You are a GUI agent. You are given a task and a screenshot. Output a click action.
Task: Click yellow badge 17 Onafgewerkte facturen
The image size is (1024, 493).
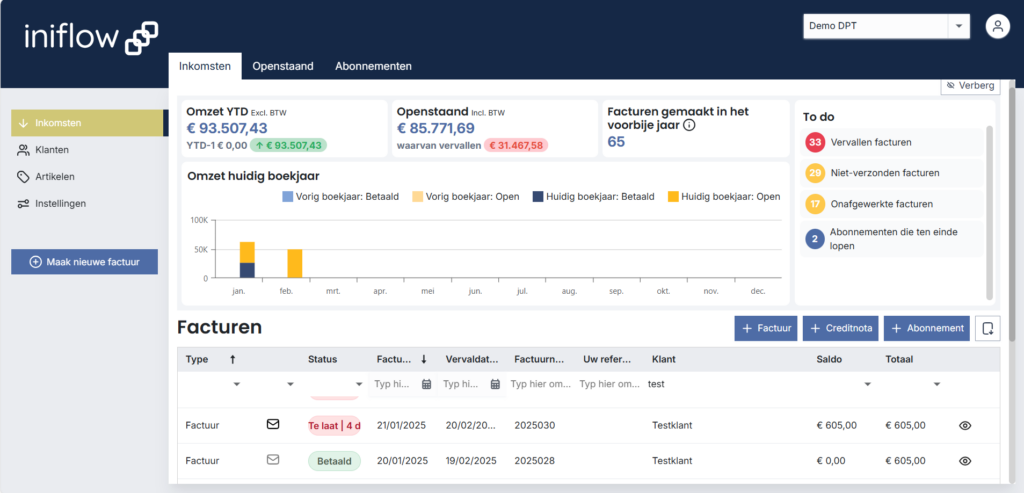[x=814, y=204]
